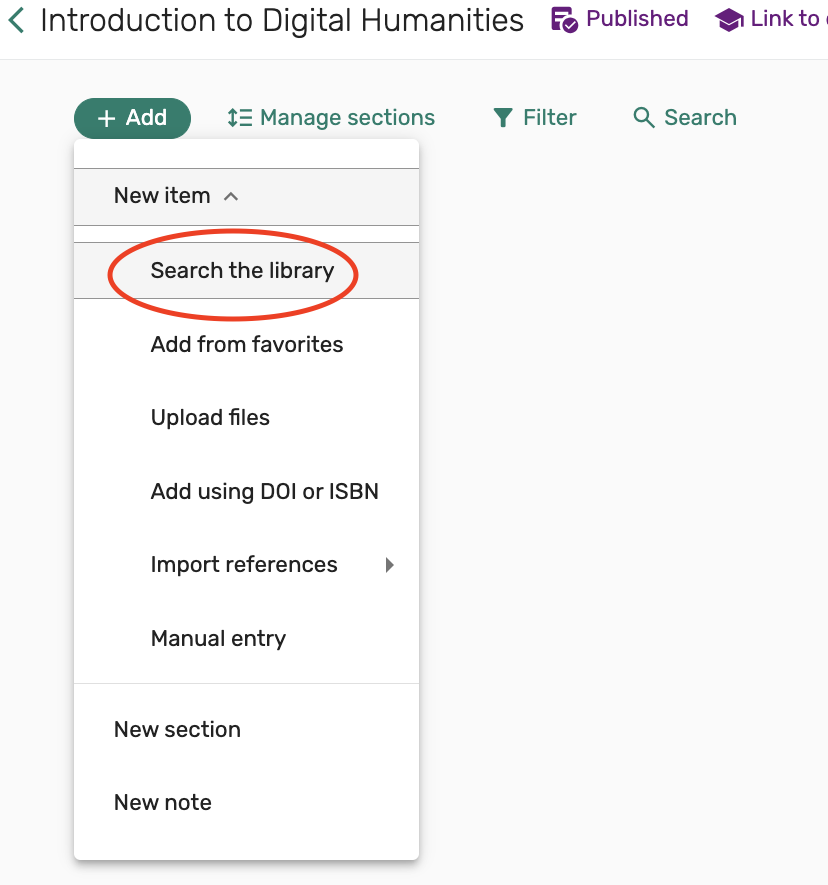Select Manual entry option
Image resolution: width=828 pixels, height=885 pixels.
tap(218, 639)
